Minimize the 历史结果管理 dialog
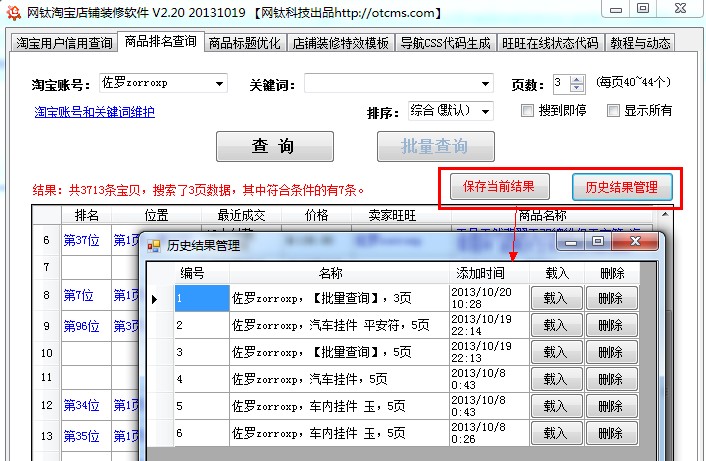706x461 pixels. (x=571, y=242)
